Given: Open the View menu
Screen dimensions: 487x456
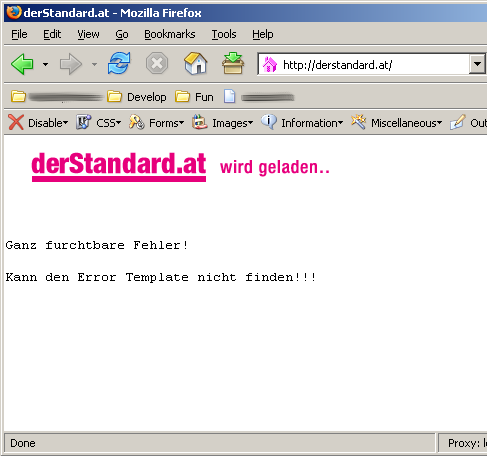Looking at the screenshot, I should [88, 34].
